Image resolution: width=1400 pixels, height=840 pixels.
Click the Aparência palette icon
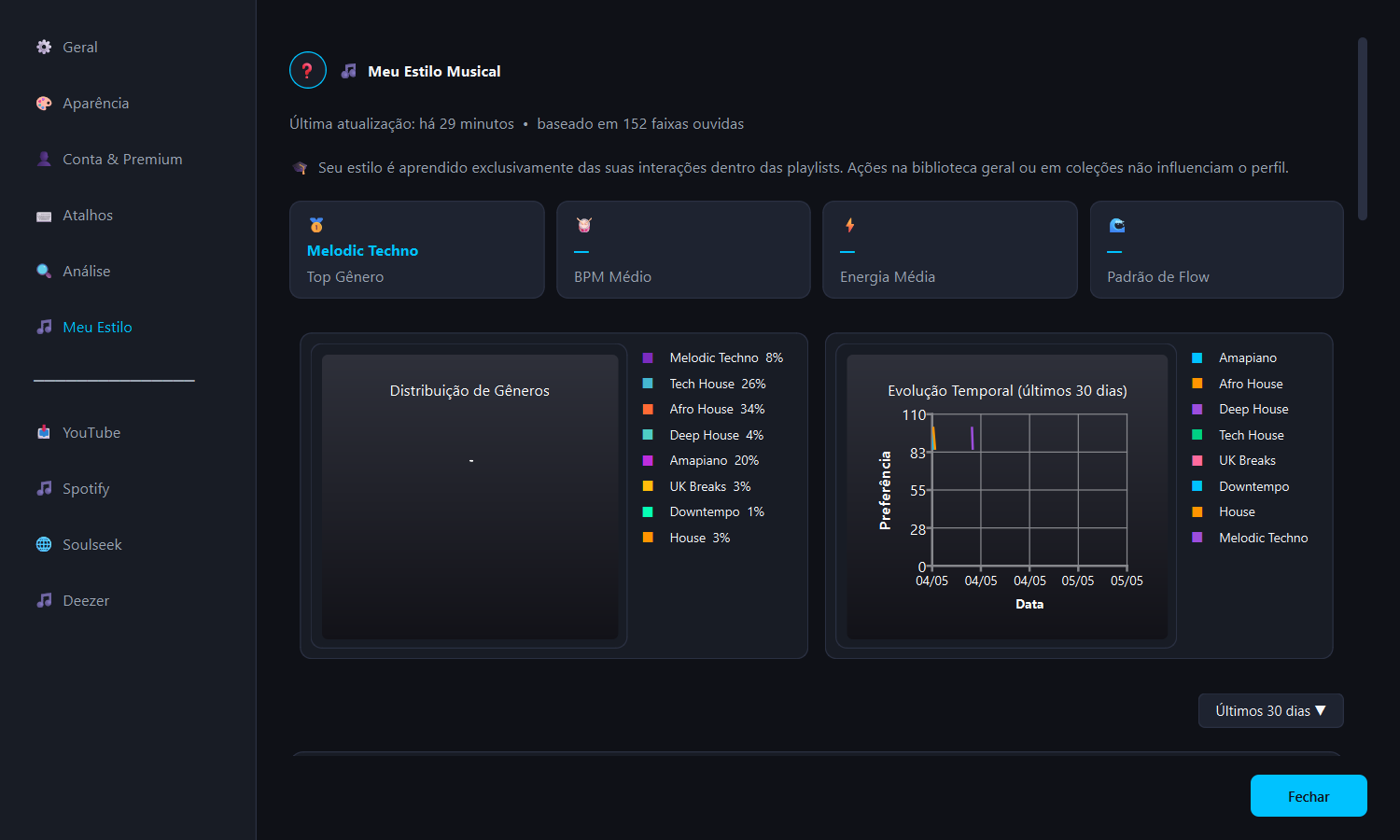pyautogui.click(x=44, y=103)
